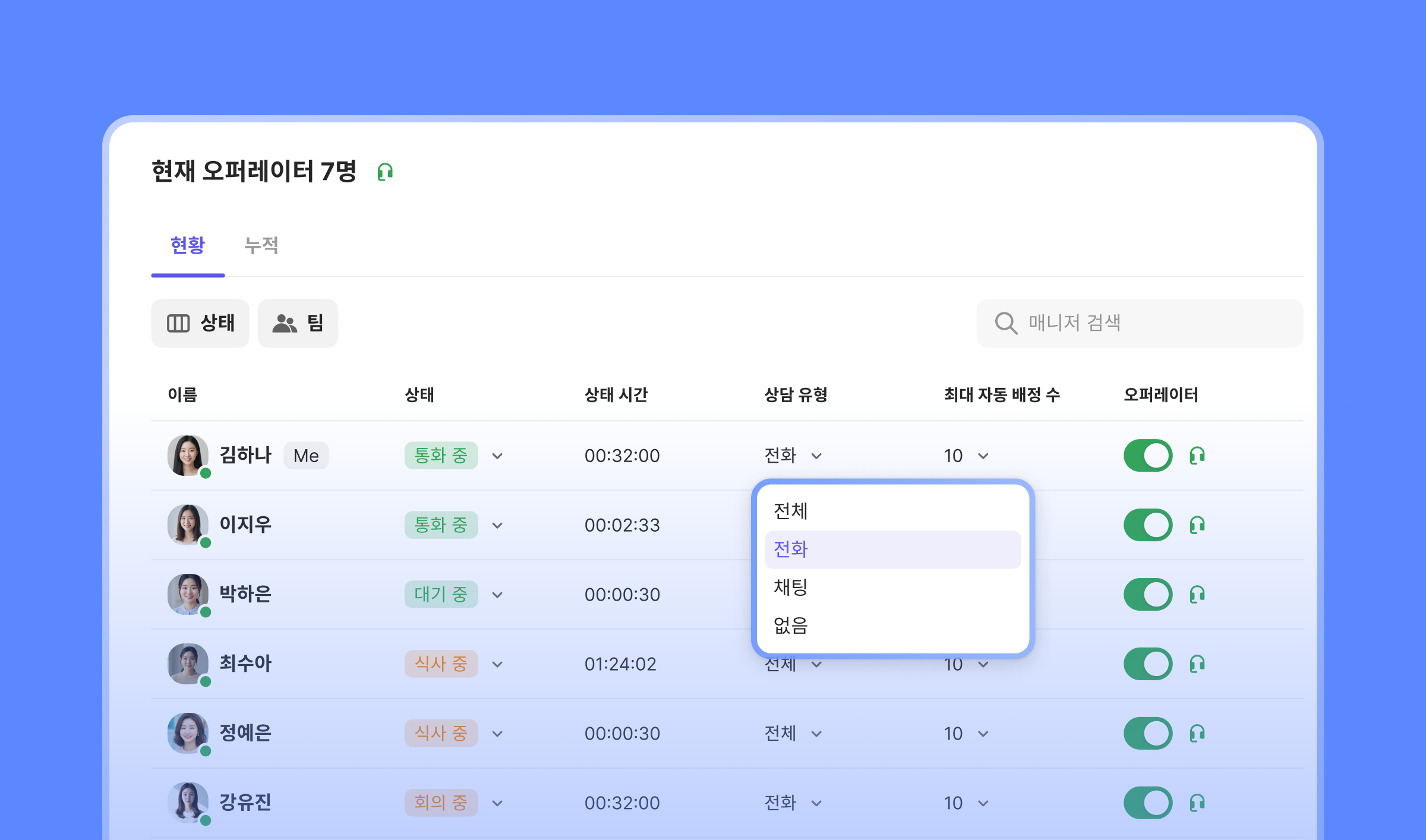
Task: Click headset icon in 이지우 row
Action: point(1197,525)
